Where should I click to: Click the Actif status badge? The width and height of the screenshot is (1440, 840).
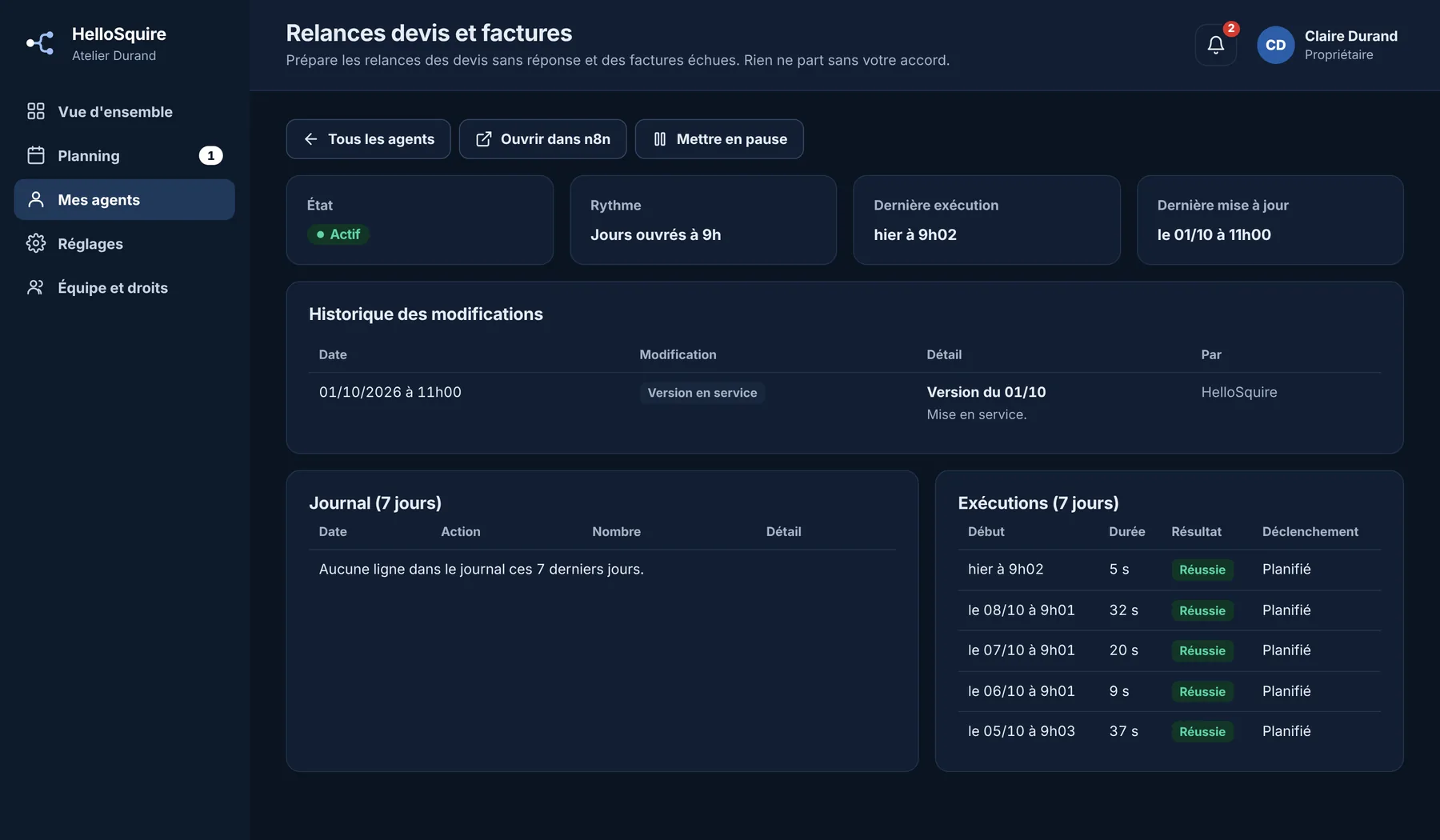[x=338, y=234]
